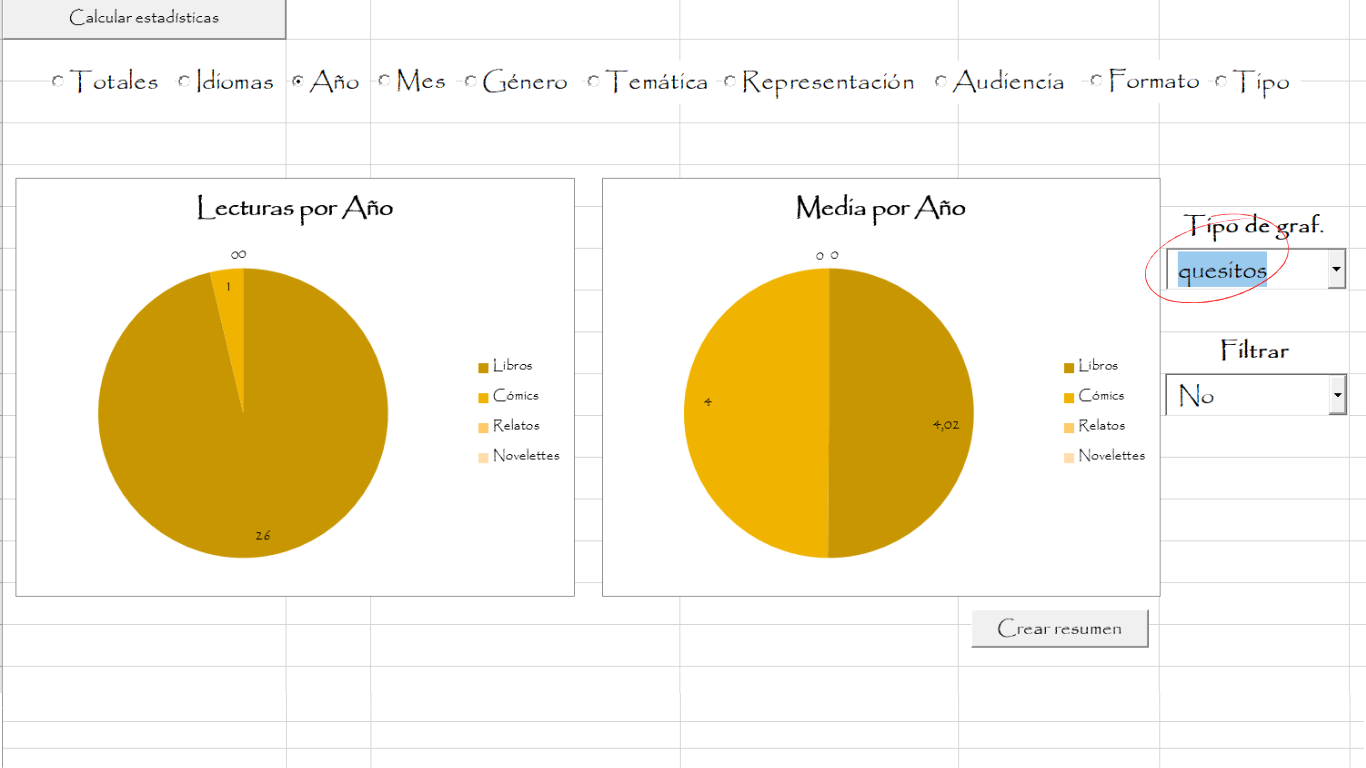Switch statistics to Género
1366x768 pixels.
click(x=471, y=82)
